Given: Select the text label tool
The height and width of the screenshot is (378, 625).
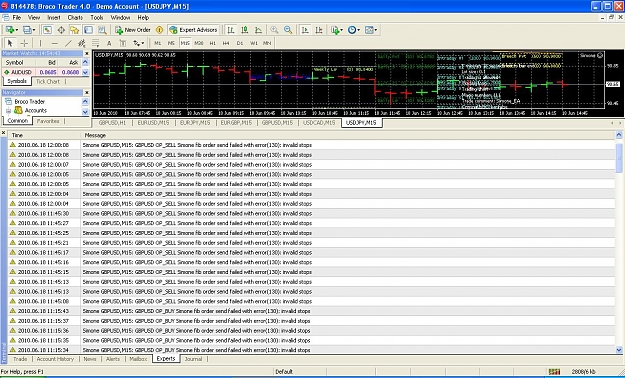Looking at the screenshot, I should 109,43.
